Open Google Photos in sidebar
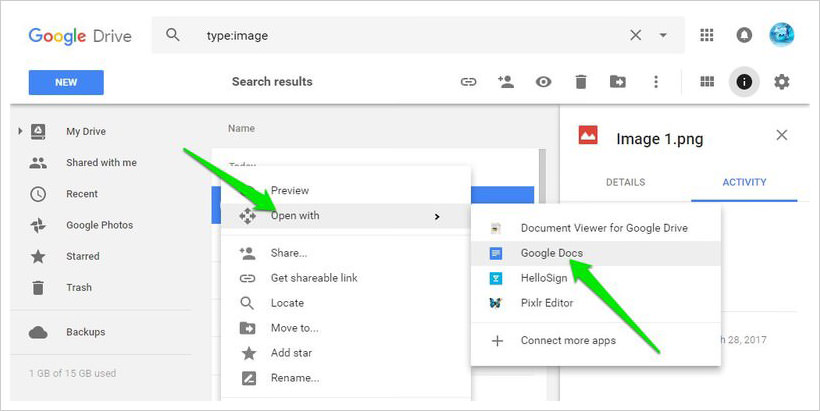This screenshot has height=411, width=820. pos(99,225)
